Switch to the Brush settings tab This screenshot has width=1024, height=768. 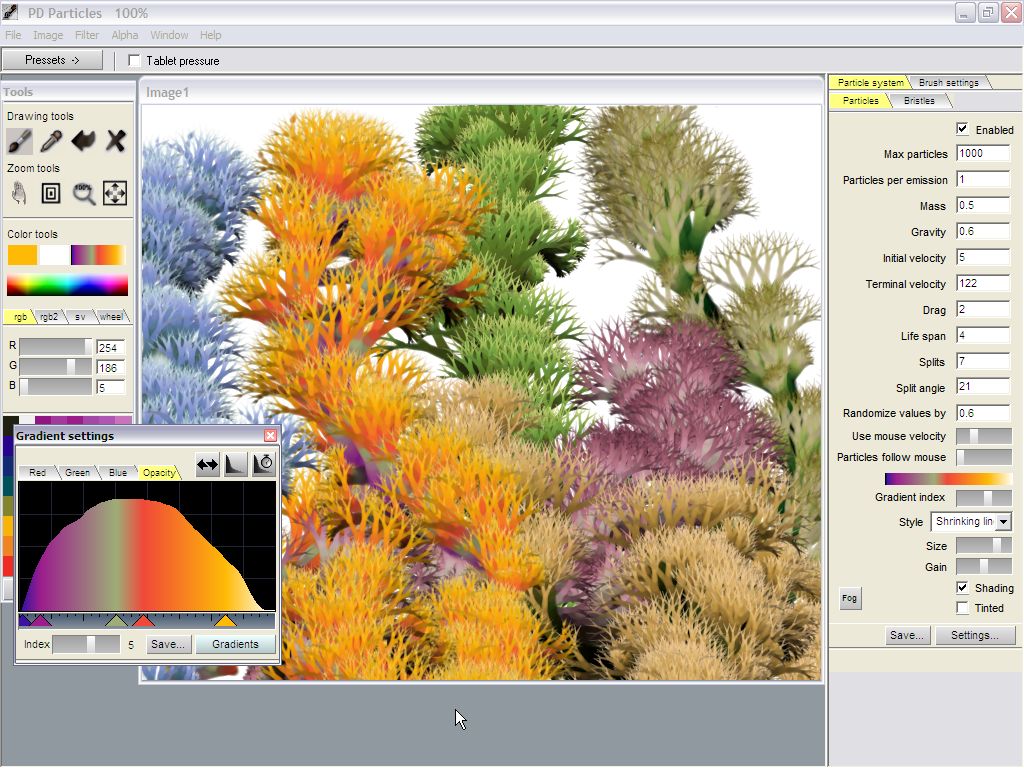click(949, 82)
